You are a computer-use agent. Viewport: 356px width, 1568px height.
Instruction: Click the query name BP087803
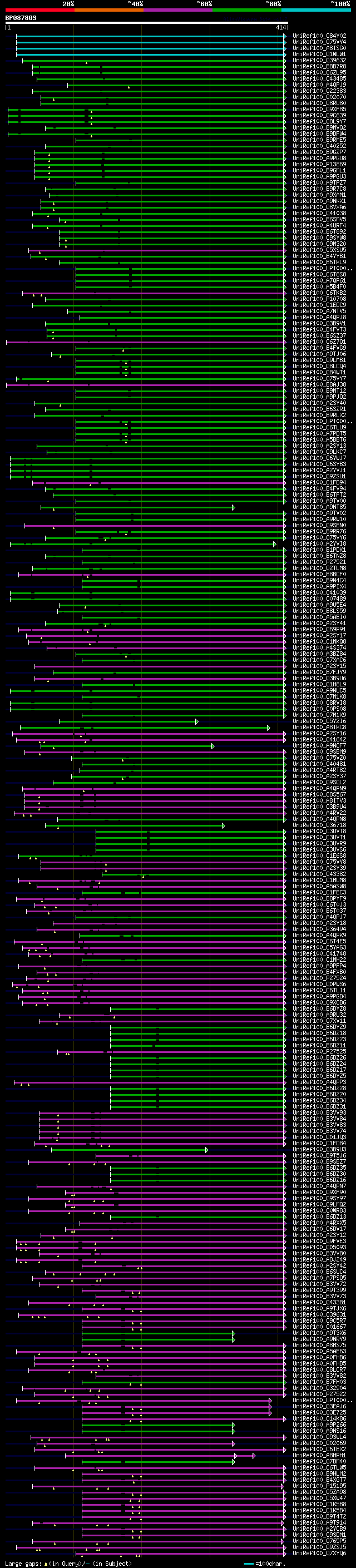(x=21, y=18)
